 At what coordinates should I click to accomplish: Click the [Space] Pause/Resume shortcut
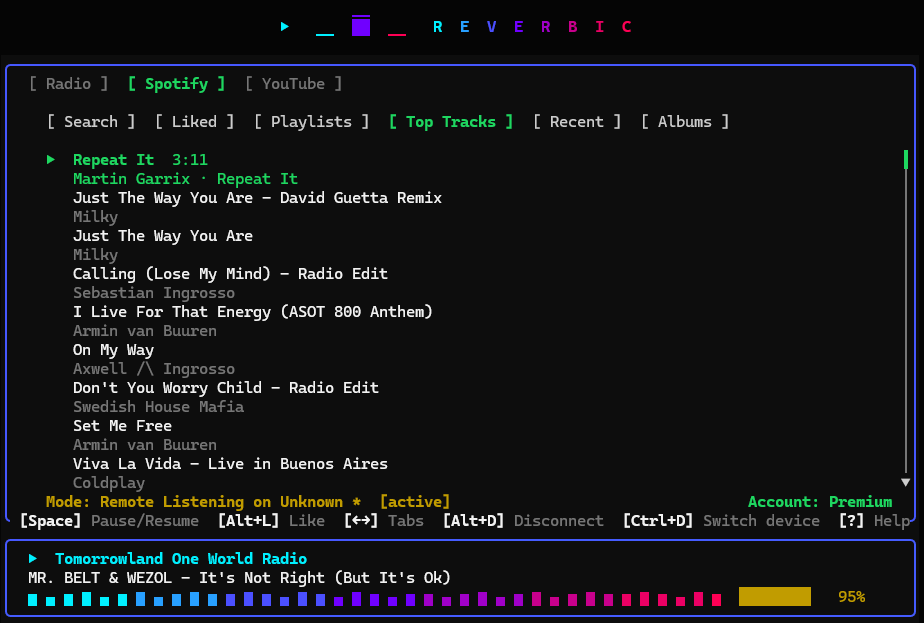[x=110, y=521]
